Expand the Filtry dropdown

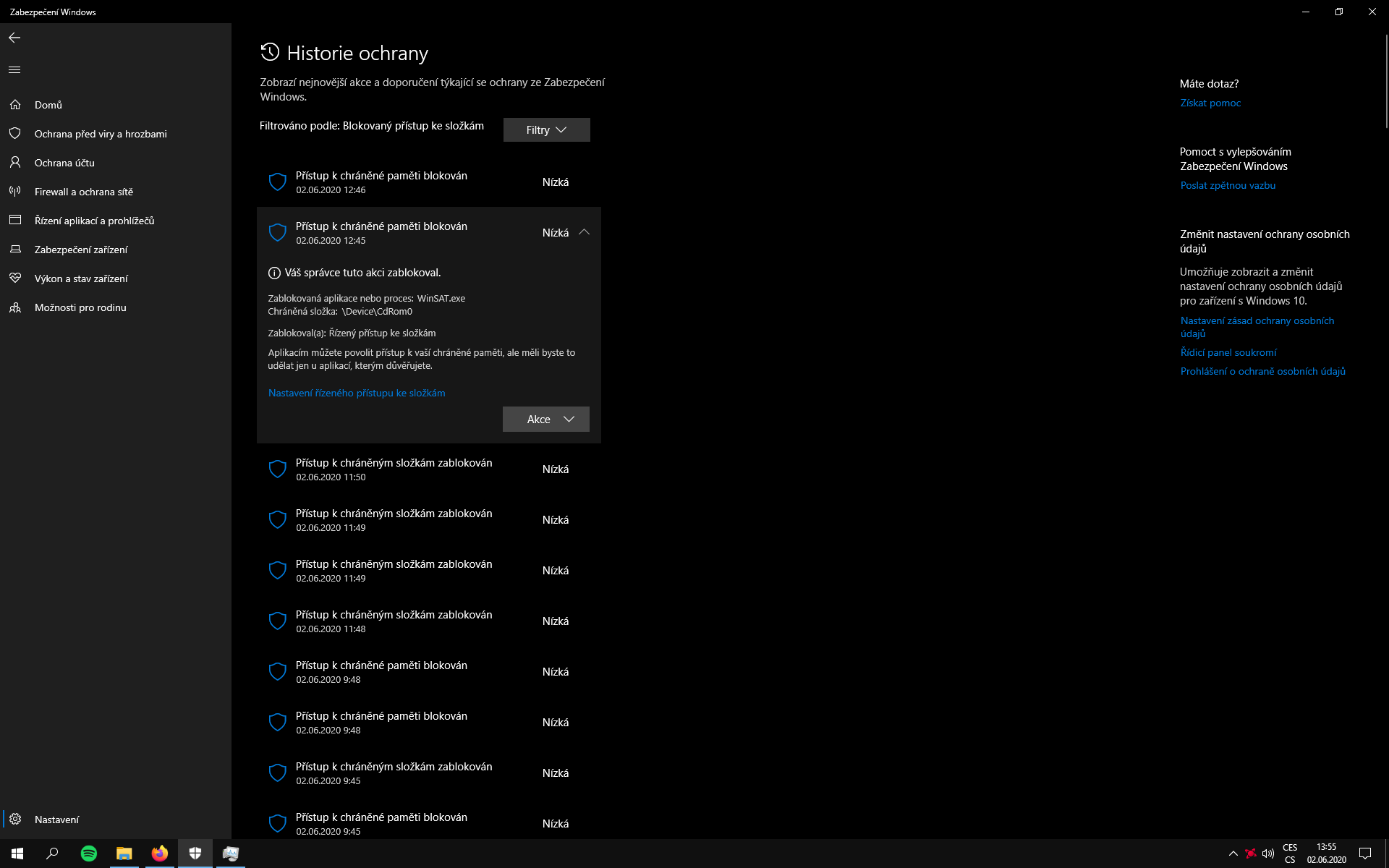pos(546,130)
